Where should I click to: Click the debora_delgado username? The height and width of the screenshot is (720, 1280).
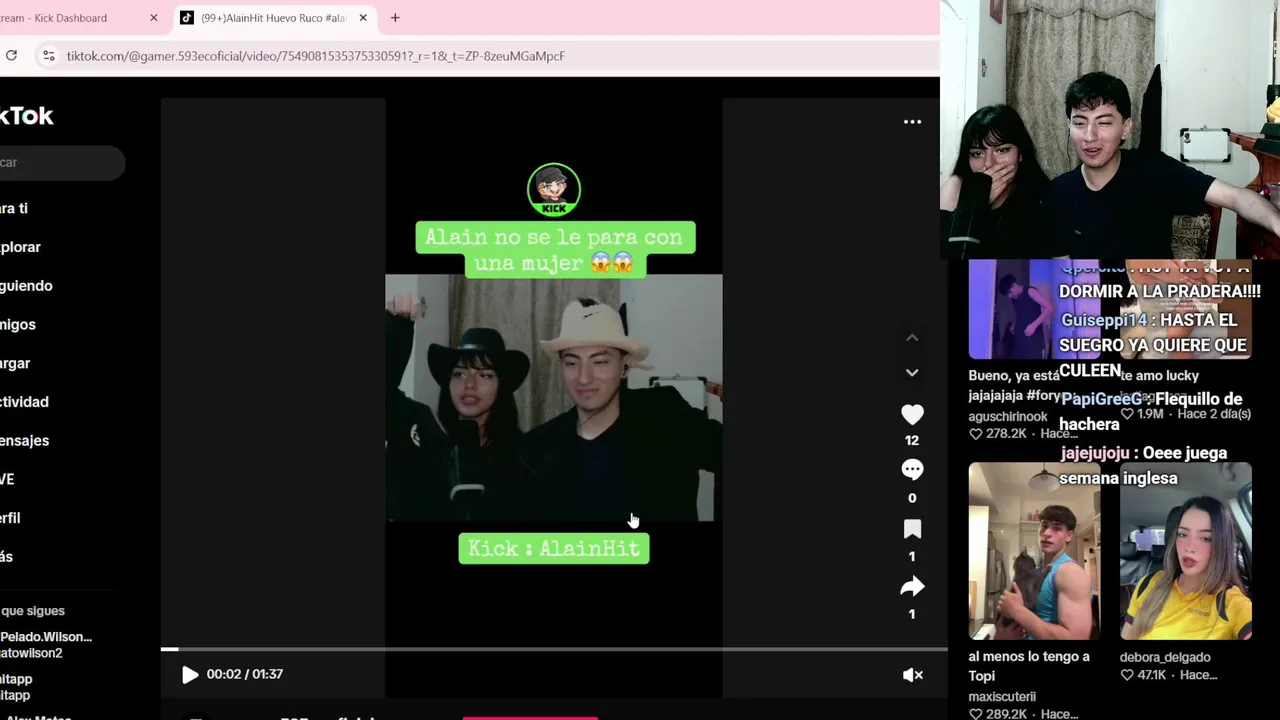pyautogui.click(x=1165, y=657)
